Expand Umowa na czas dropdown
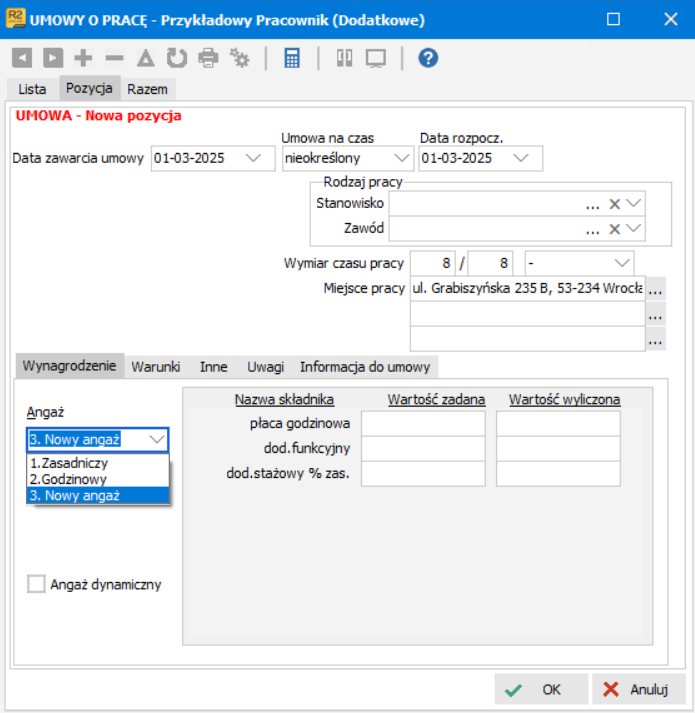The image size is (695, 713). click(x=402, y=158)
